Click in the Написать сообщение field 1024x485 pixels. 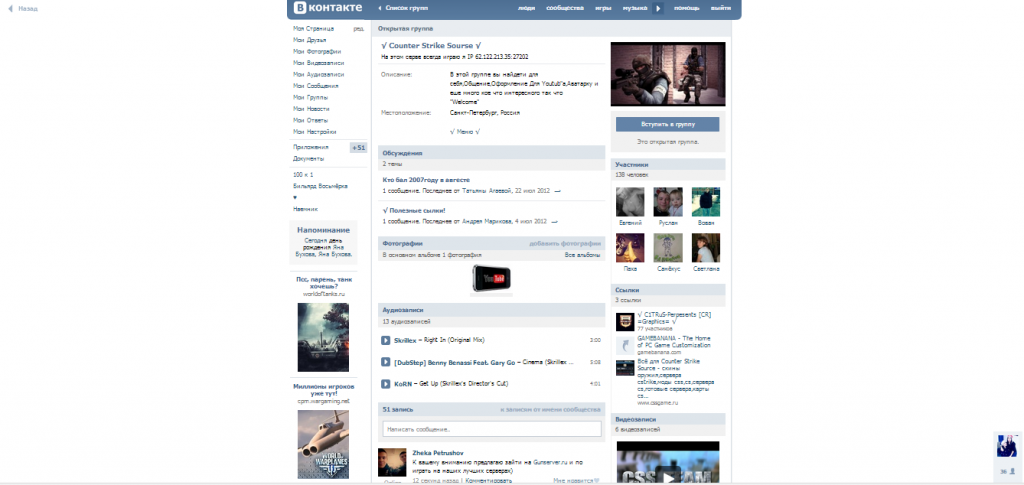click(491, 429)
